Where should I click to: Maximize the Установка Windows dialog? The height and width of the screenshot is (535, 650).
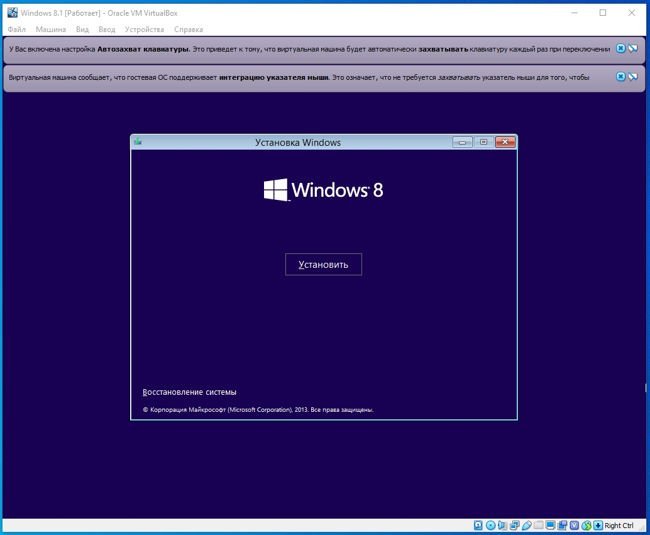(483, 142)
